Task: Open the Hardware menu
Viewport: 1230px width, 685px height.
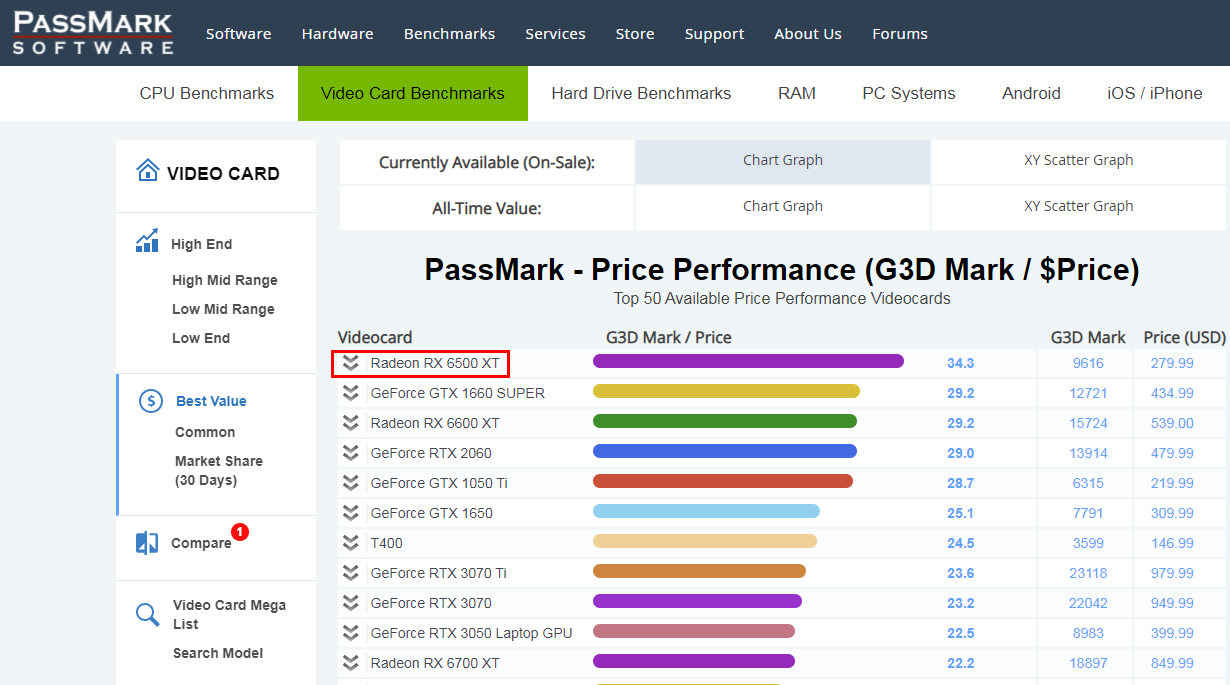Action: [337, 34]
